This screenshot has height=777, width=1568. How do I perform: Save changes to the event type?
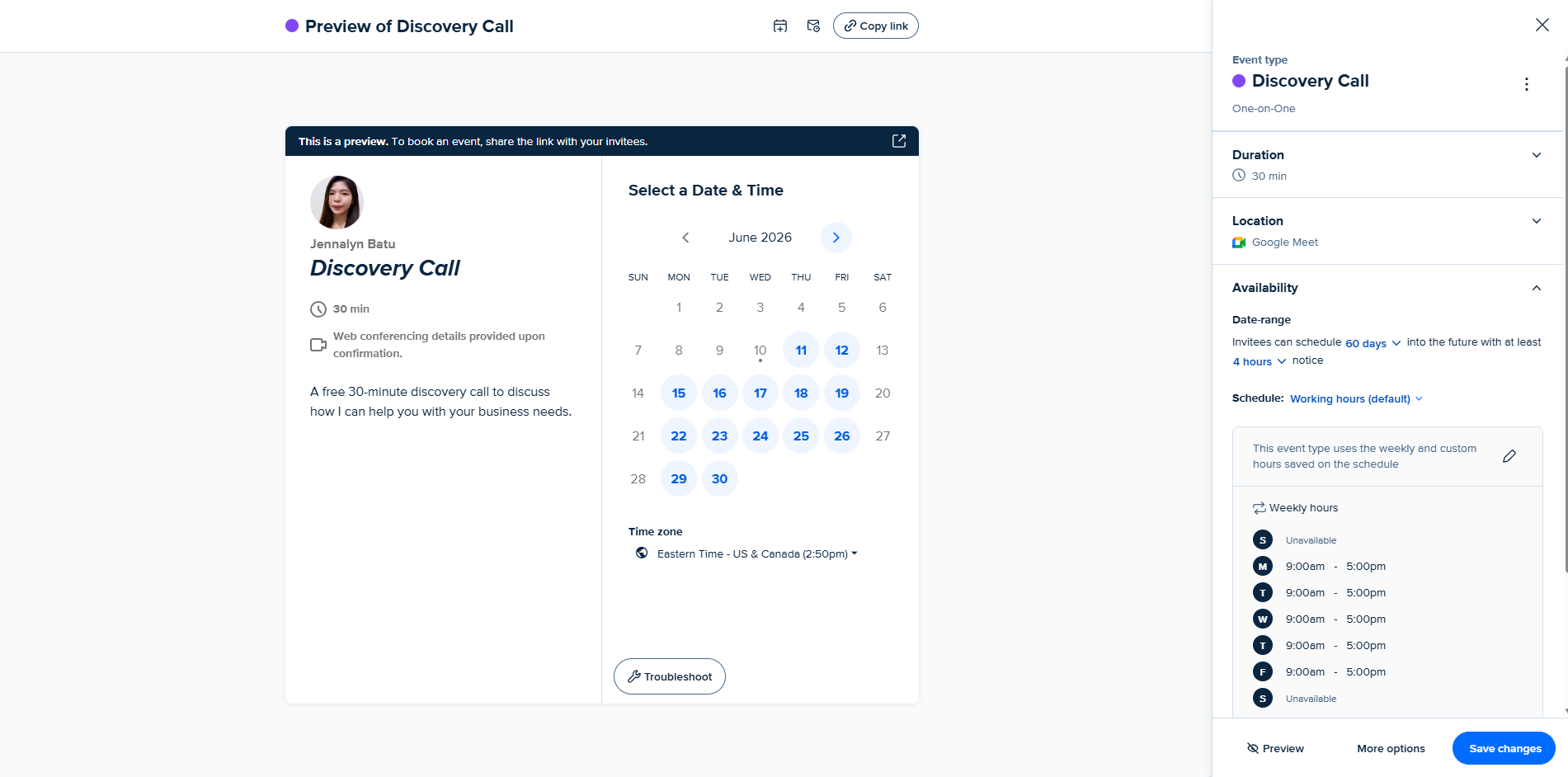click(x=1504, y=748)
